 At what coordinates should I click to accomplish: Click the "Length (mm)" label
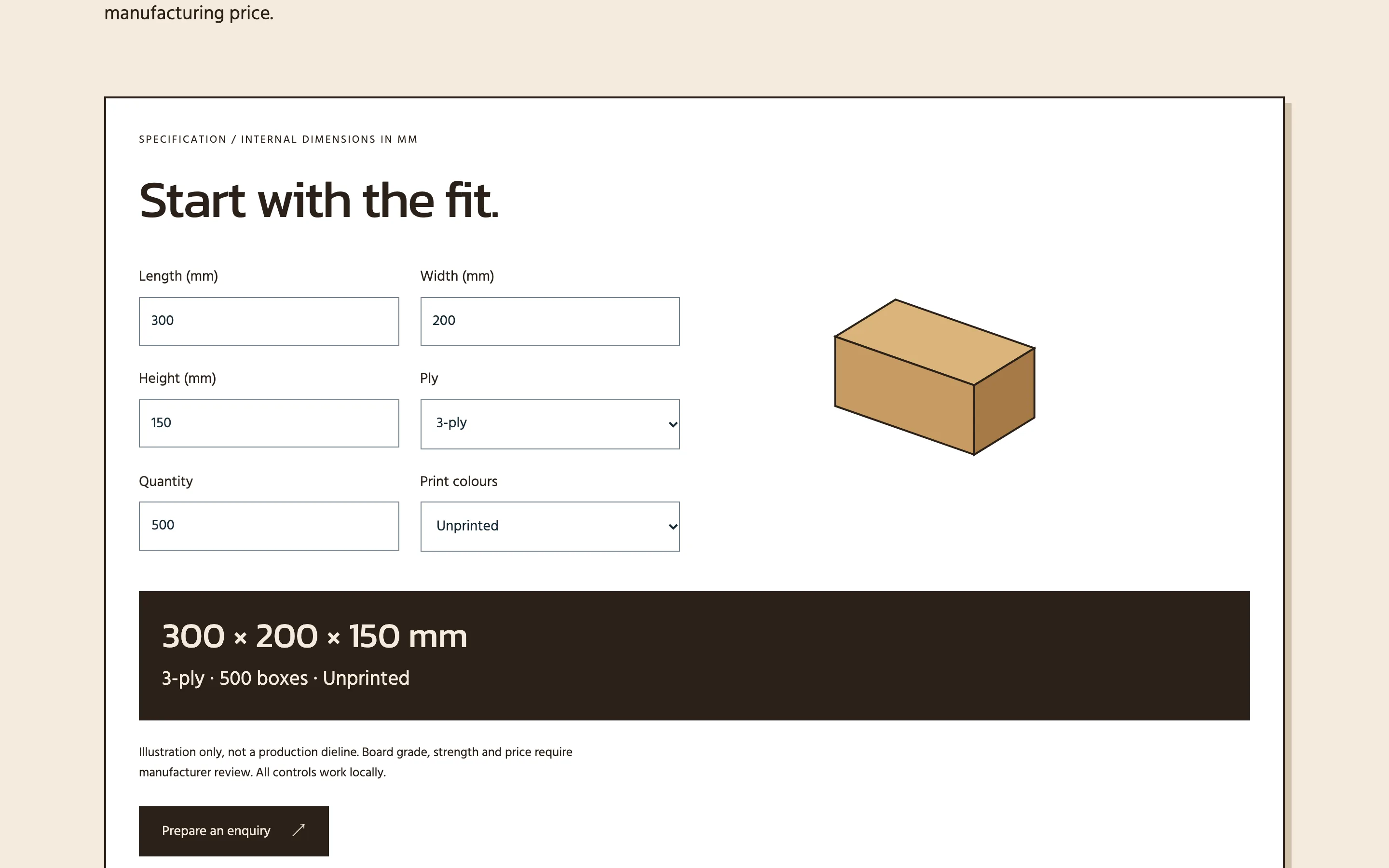pyautogui.click(x=178, y=276)
